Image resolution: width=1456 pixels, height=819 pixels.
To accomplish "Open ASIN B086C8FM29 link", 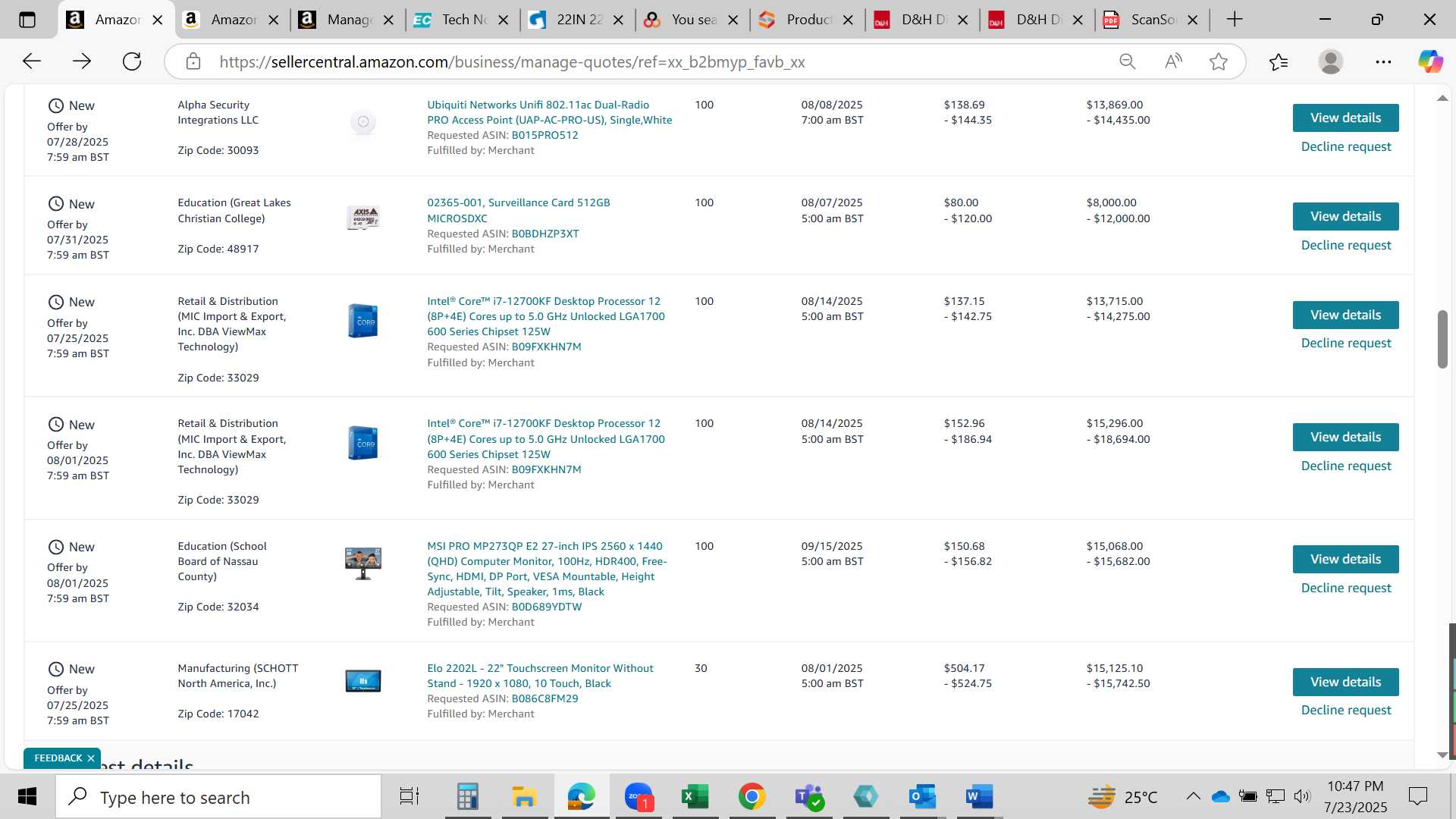I will pyautogui.click(x=544, y=698).
